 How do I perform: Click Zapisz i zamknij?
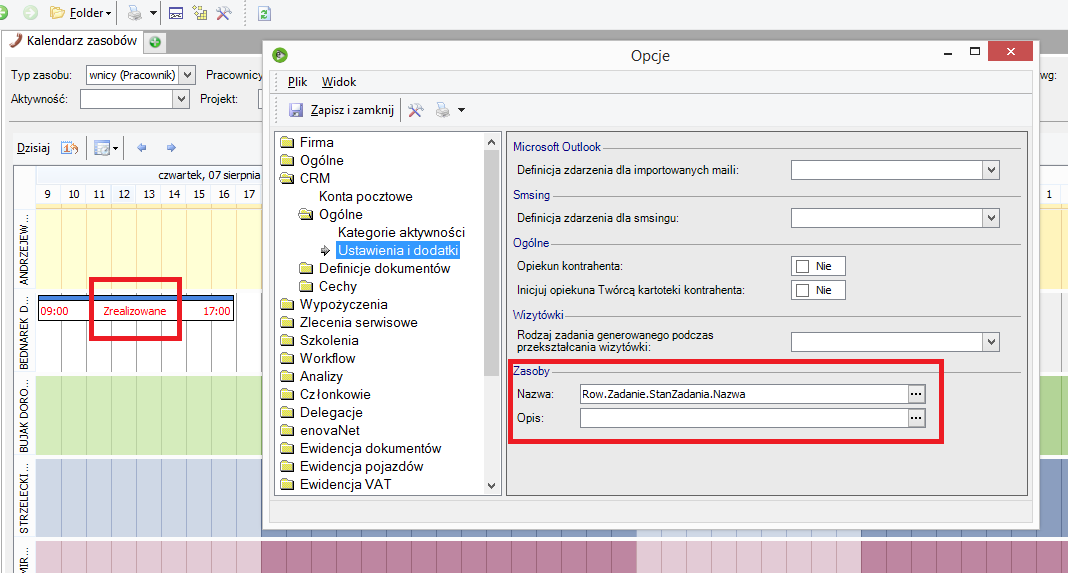pos(342,110)
